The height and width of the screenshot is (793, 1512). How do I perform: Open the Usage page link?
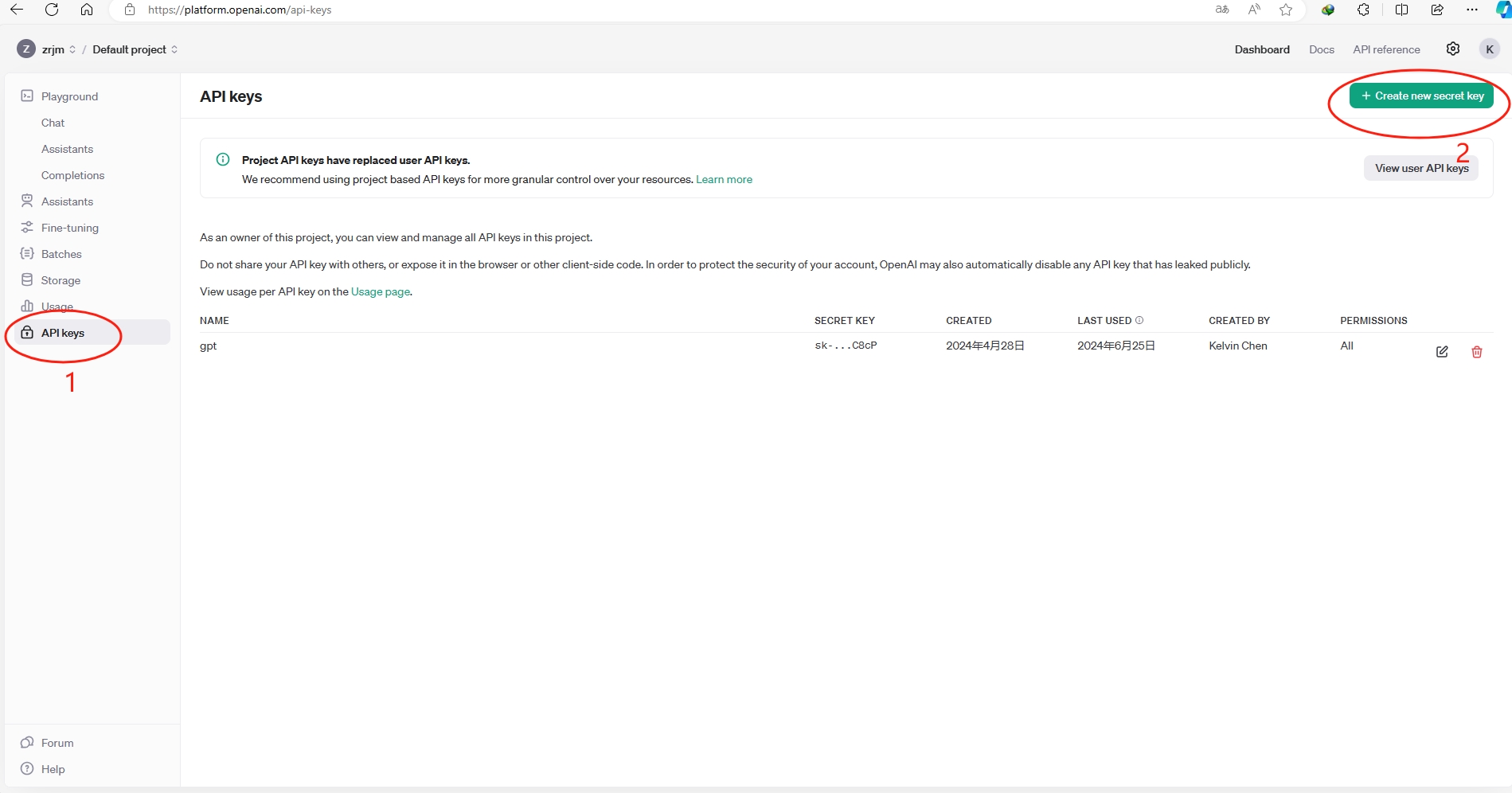381,291
